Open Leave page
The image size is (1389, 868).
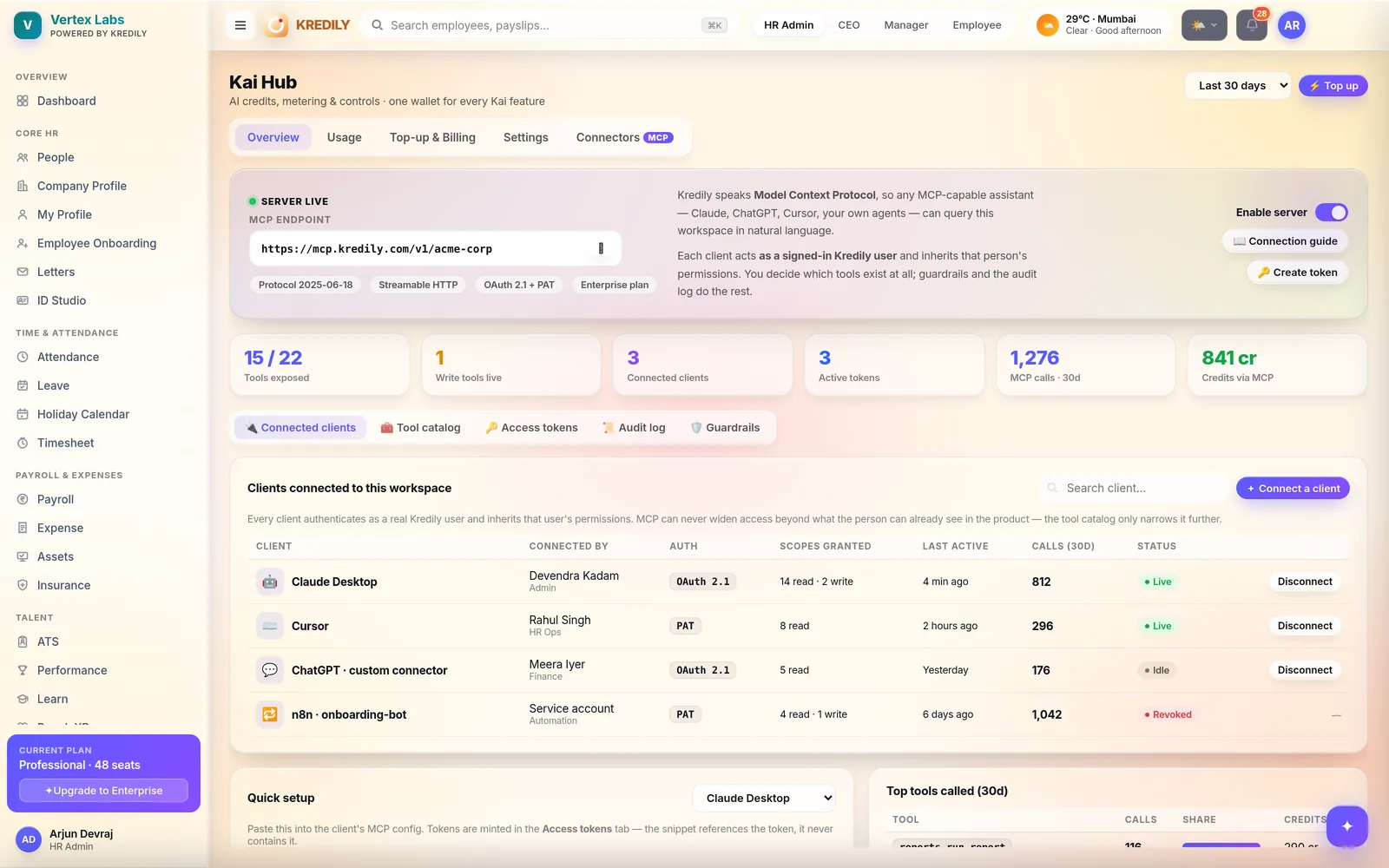point(104,385)
